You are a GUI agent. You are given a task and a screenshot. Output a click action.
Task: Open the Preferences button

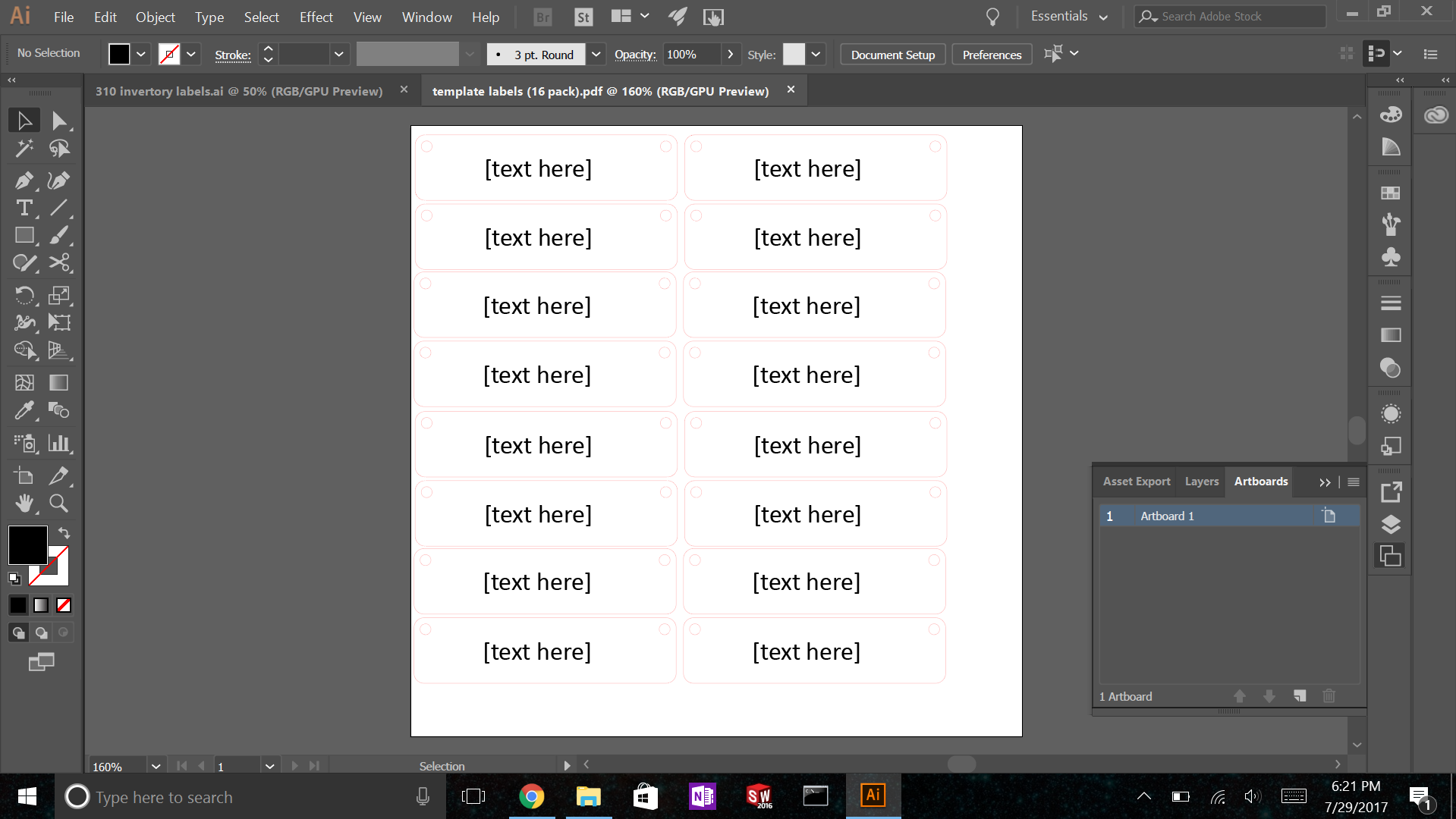pyautogui.click(x=992, y=55)
